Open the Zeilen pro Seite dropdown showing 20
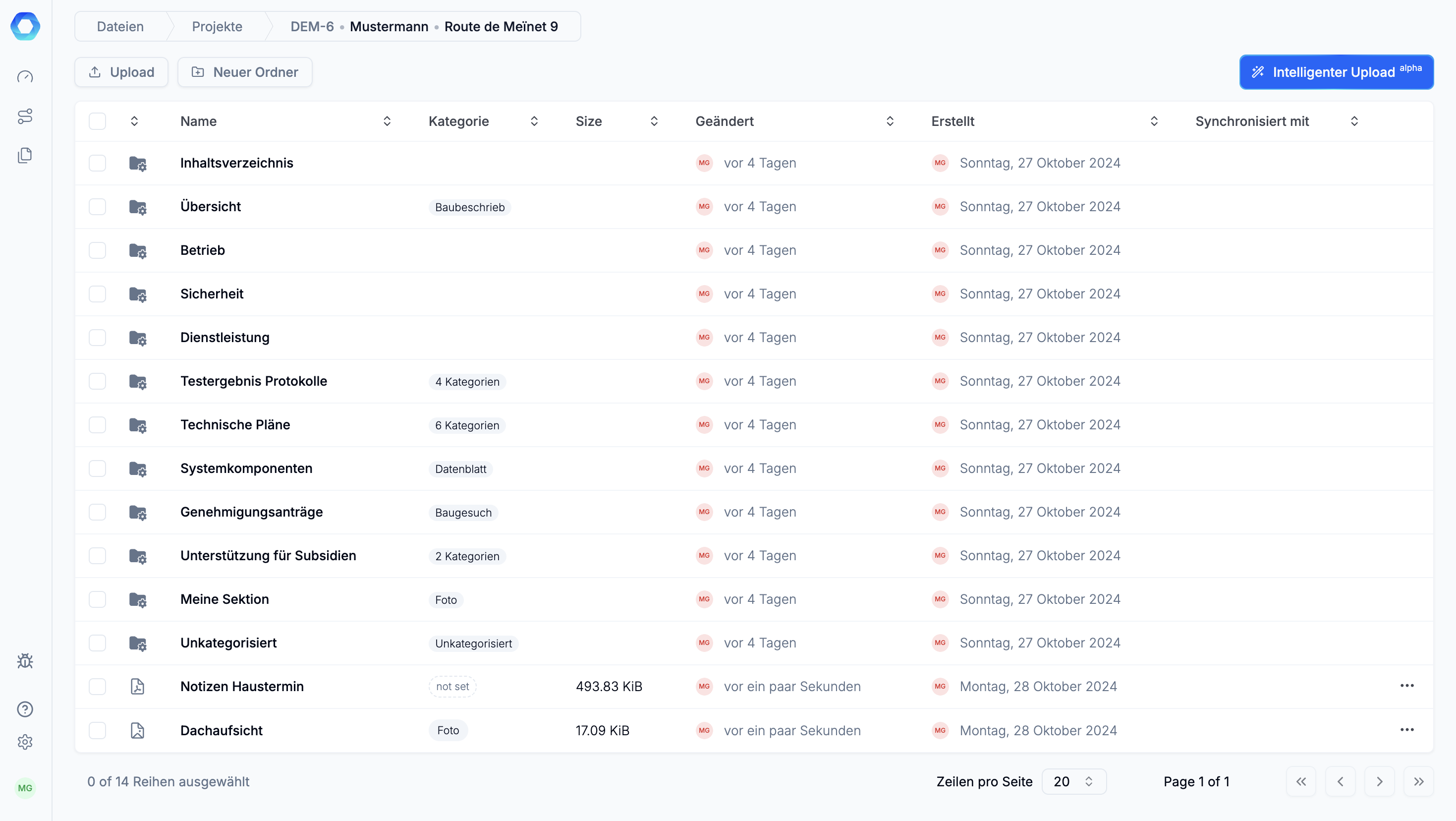The height and width of the screenshot is (821, 1456). pyautogui.click(x=1074, y=781)
